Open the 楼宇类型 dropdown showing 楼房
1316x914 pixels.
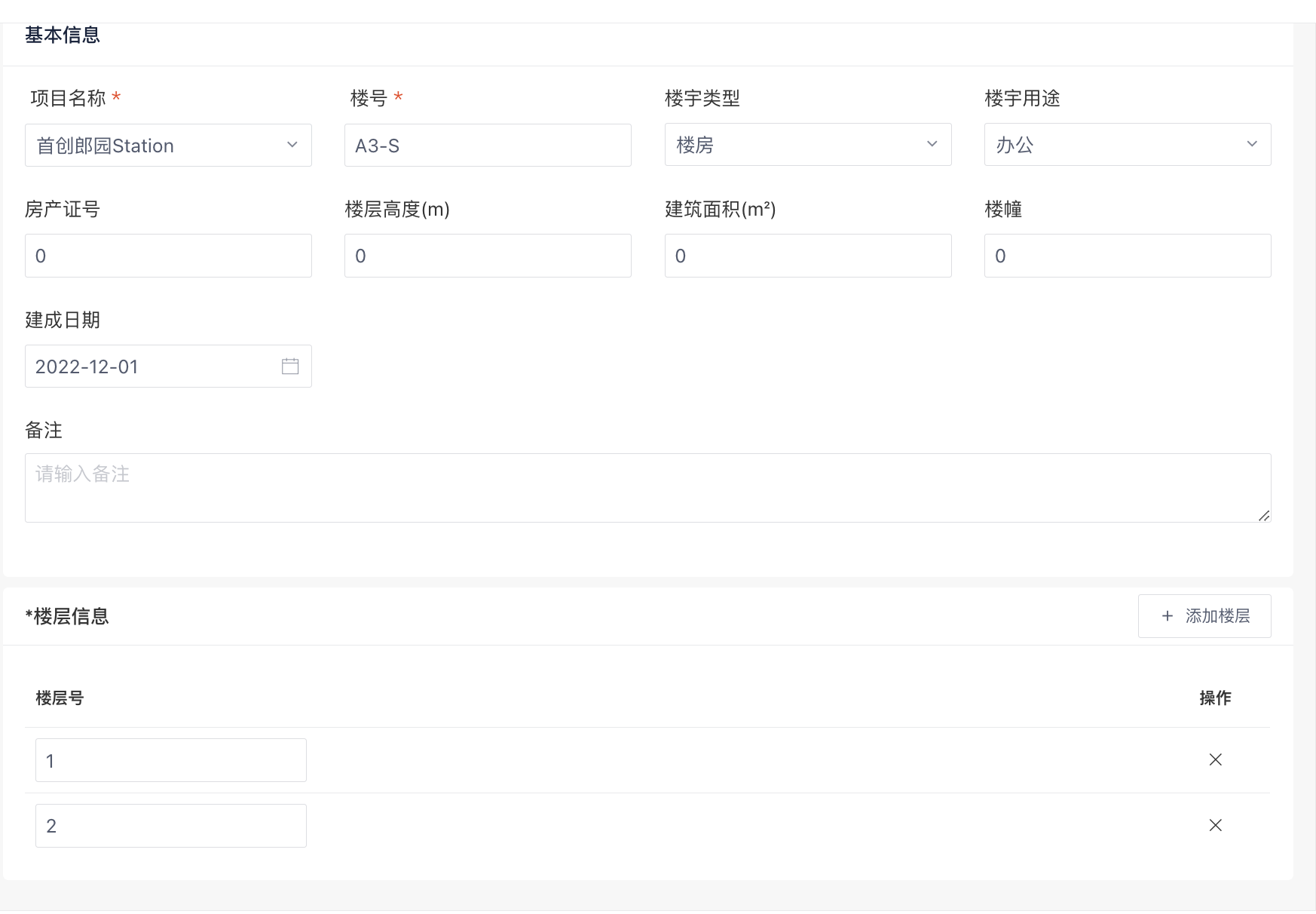pyautogui.click(x=807, y=145)
